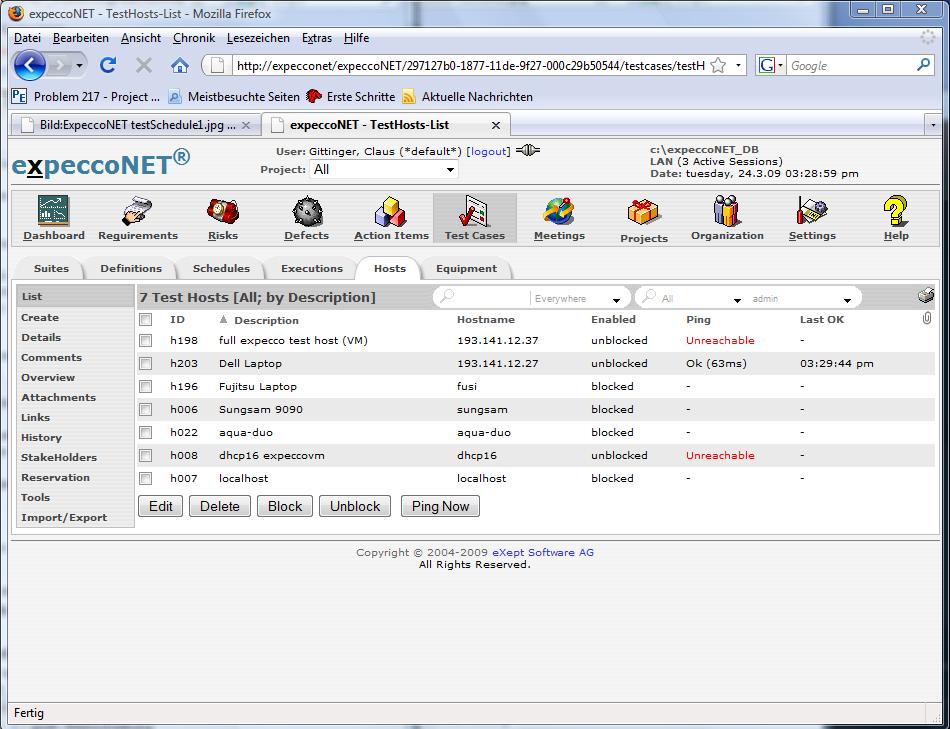Expand the Project dropdown showing All
The height and width of the screenshot is (729, 950).
[x=383, y=170]
